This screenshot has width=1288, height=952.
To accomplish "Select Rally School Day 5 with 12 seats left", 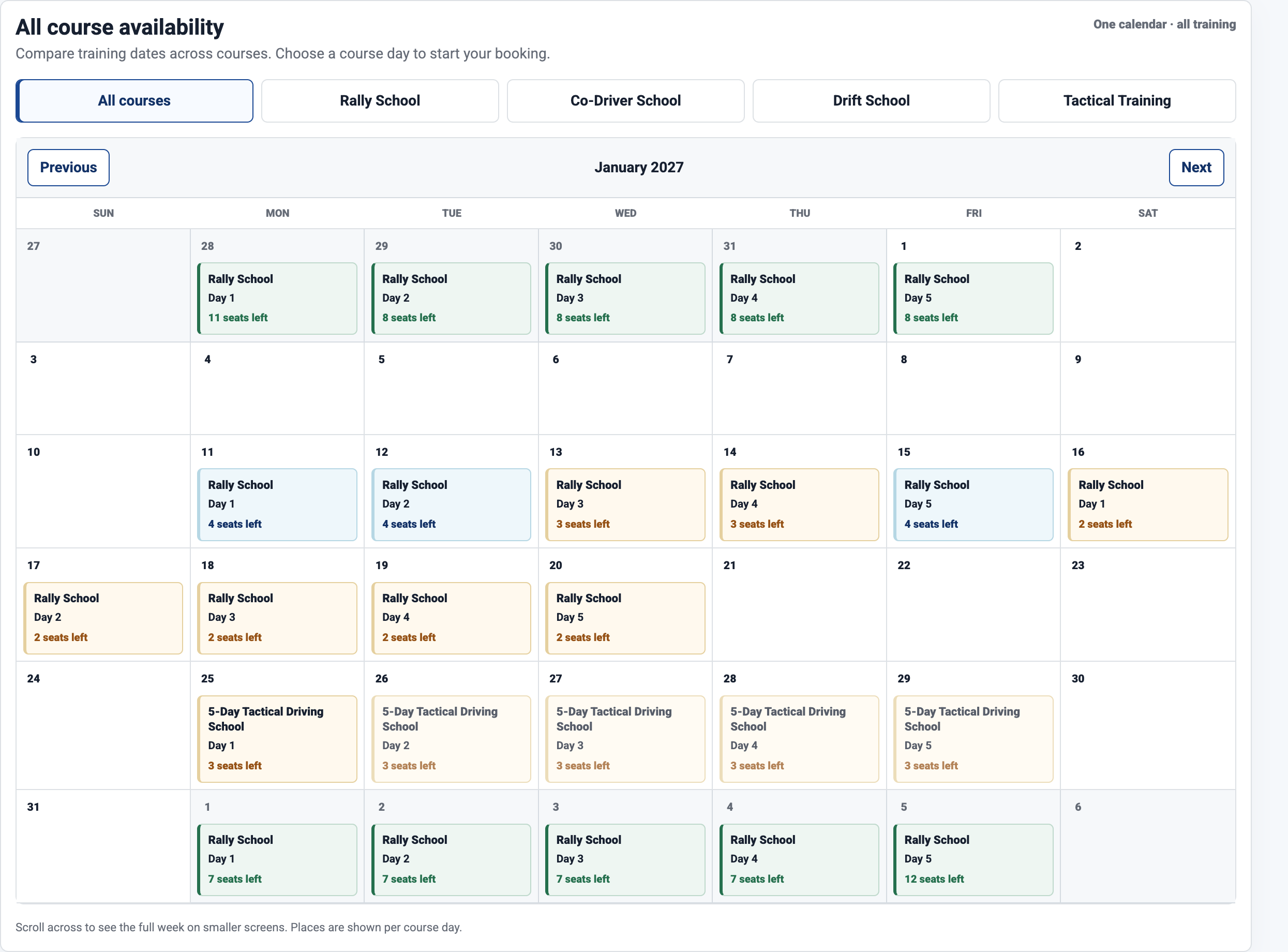I will (974, 860).
